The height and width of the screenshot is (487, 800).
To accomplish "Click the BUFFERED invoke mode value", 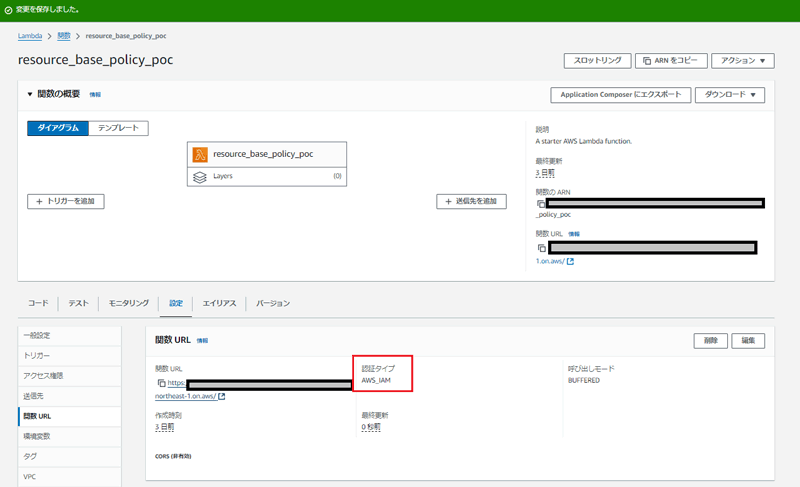I will (x=584, y=381).
